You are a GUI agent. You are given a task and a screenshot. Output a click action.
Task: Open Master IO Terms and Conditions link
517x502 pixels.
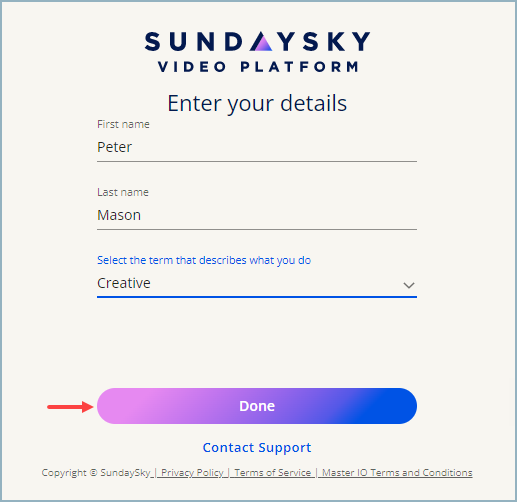[397, 473]
